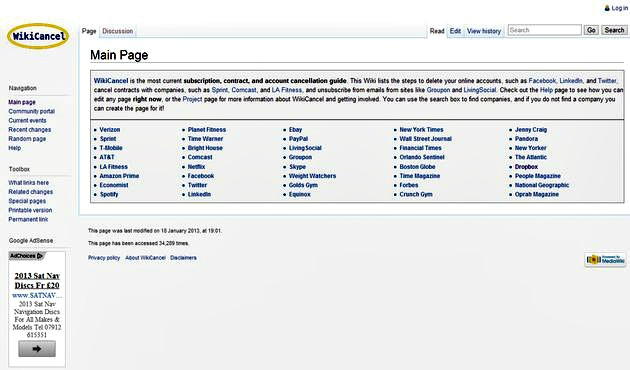This screenshot has width=630, height=370.
Task: Open the Financial Times link
Action: 420,148
